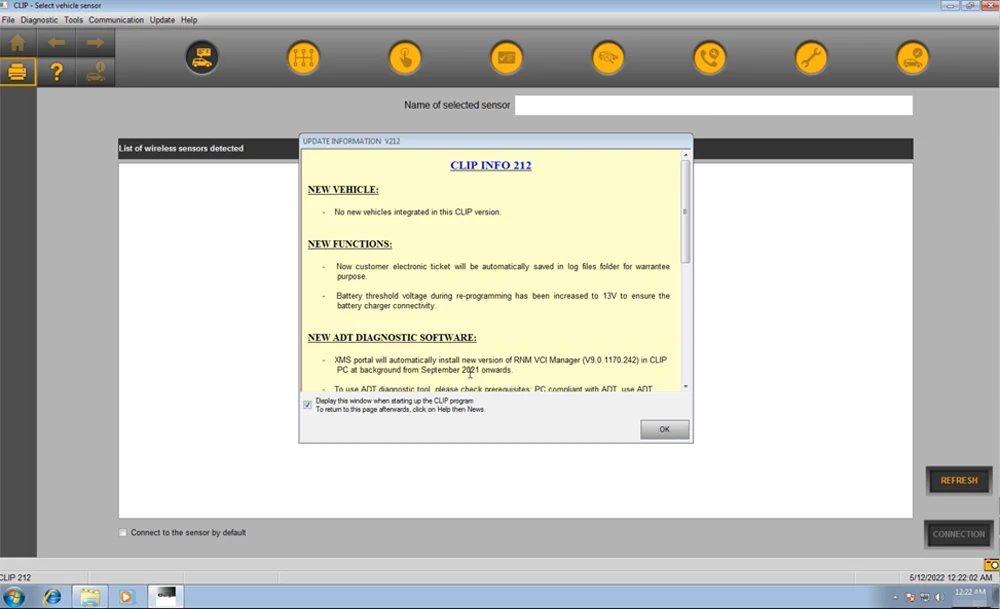Open Windows Start menu
1000x609 pixels.
tap(14, 597)
